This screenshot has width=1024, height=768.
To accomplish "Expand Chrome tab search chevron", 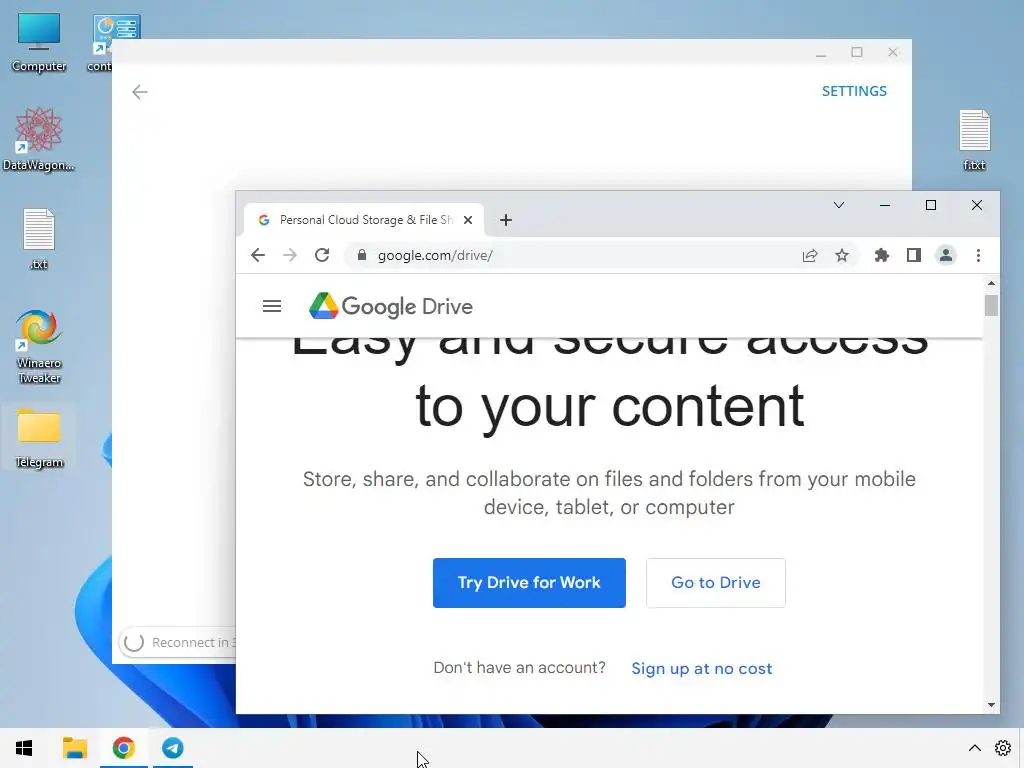I will click(x=839, y=205).
